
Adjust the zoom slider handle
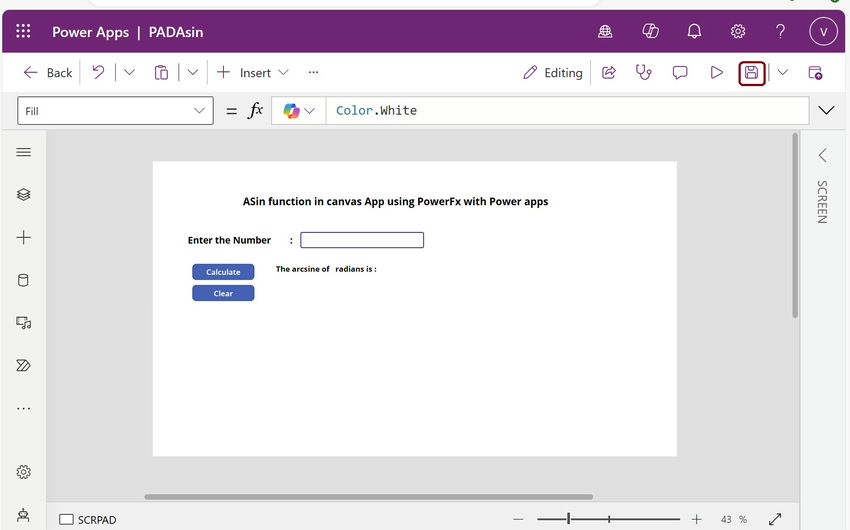tap(568, 519)
